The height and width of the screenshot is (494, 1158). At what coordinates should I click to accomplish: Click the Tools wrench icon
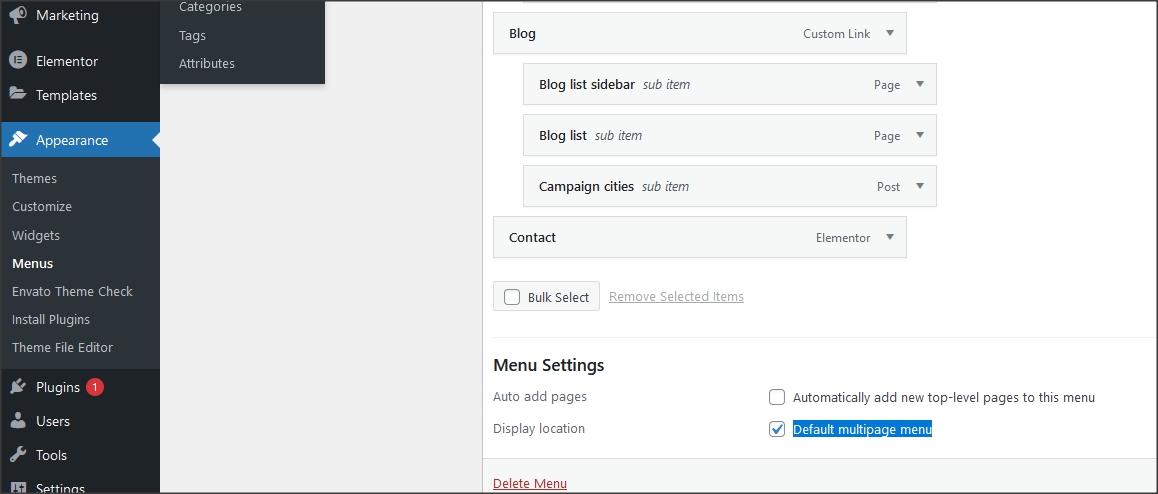(18, 455)
